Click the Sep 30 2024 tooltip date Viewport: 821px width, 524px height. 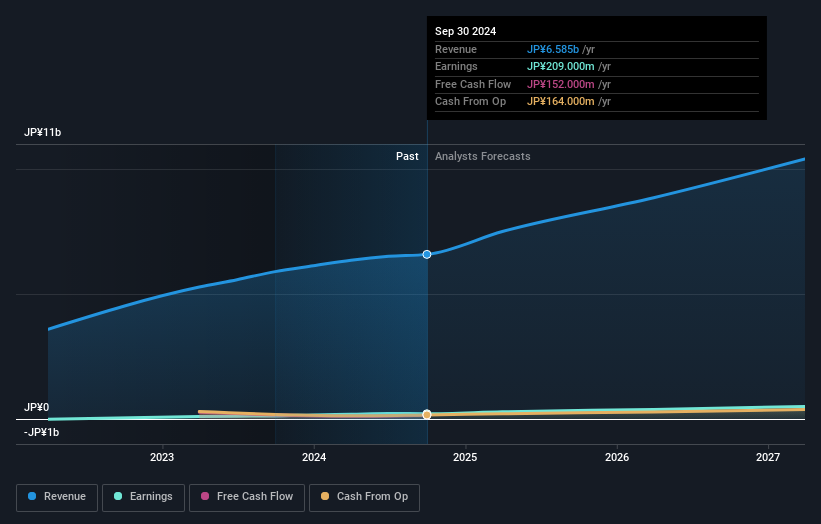pyautogui.click(x=465, y=31)
